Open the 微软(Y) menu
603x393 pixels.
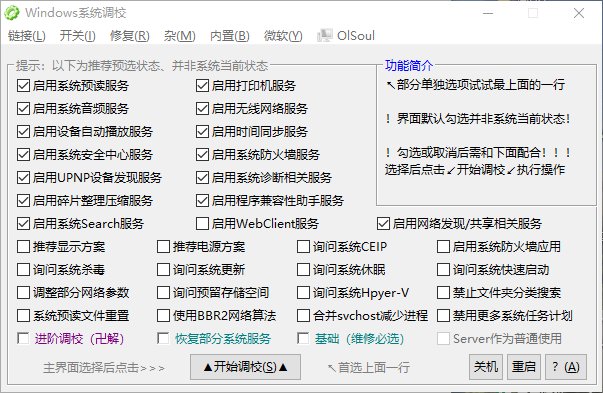click(x=283, y=36)
